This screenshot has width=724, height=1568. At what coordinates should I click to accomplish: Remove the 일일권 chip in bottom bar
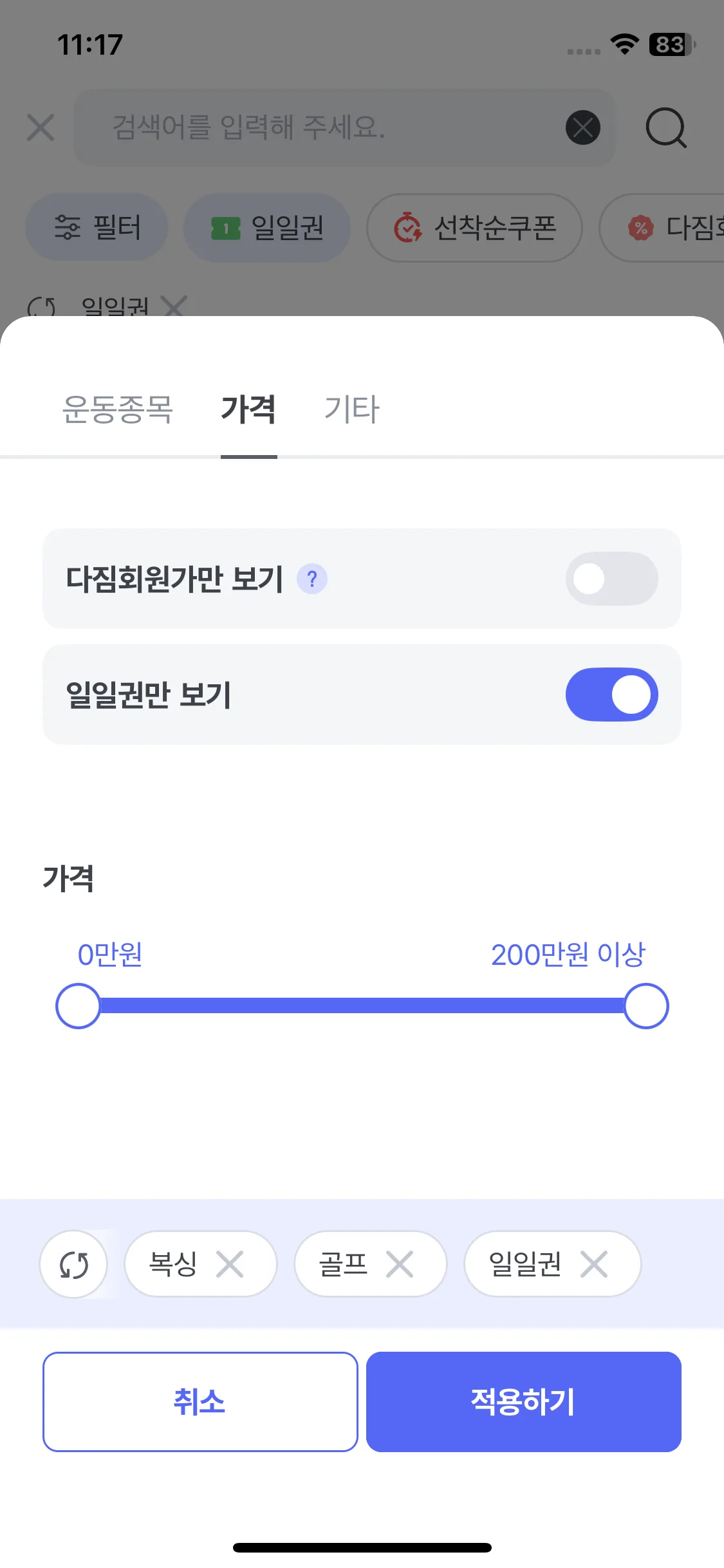coord(593,1265)
